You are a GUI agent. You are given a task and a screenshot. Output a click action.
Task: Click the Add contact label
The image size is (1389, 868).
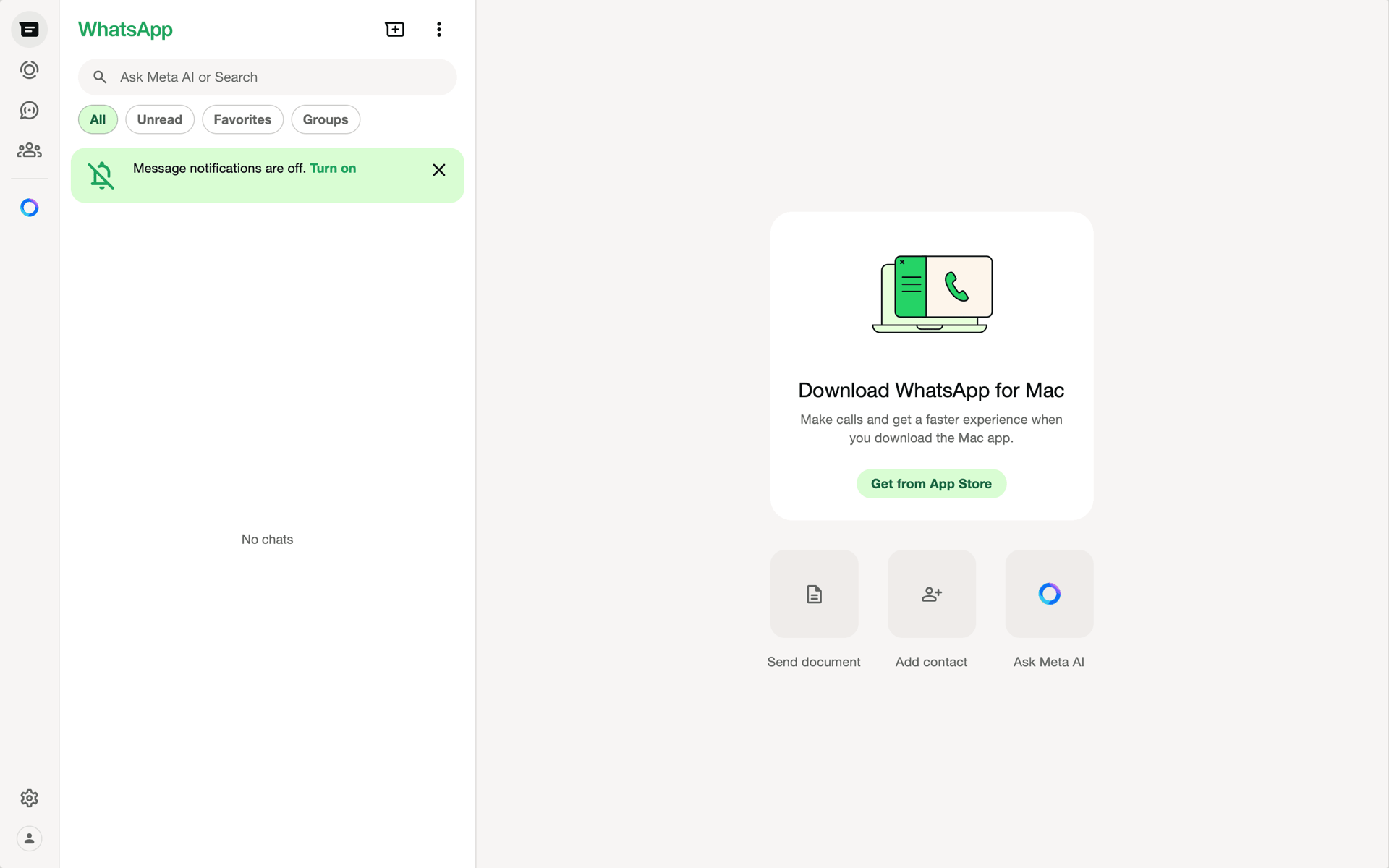pos(931,662)
